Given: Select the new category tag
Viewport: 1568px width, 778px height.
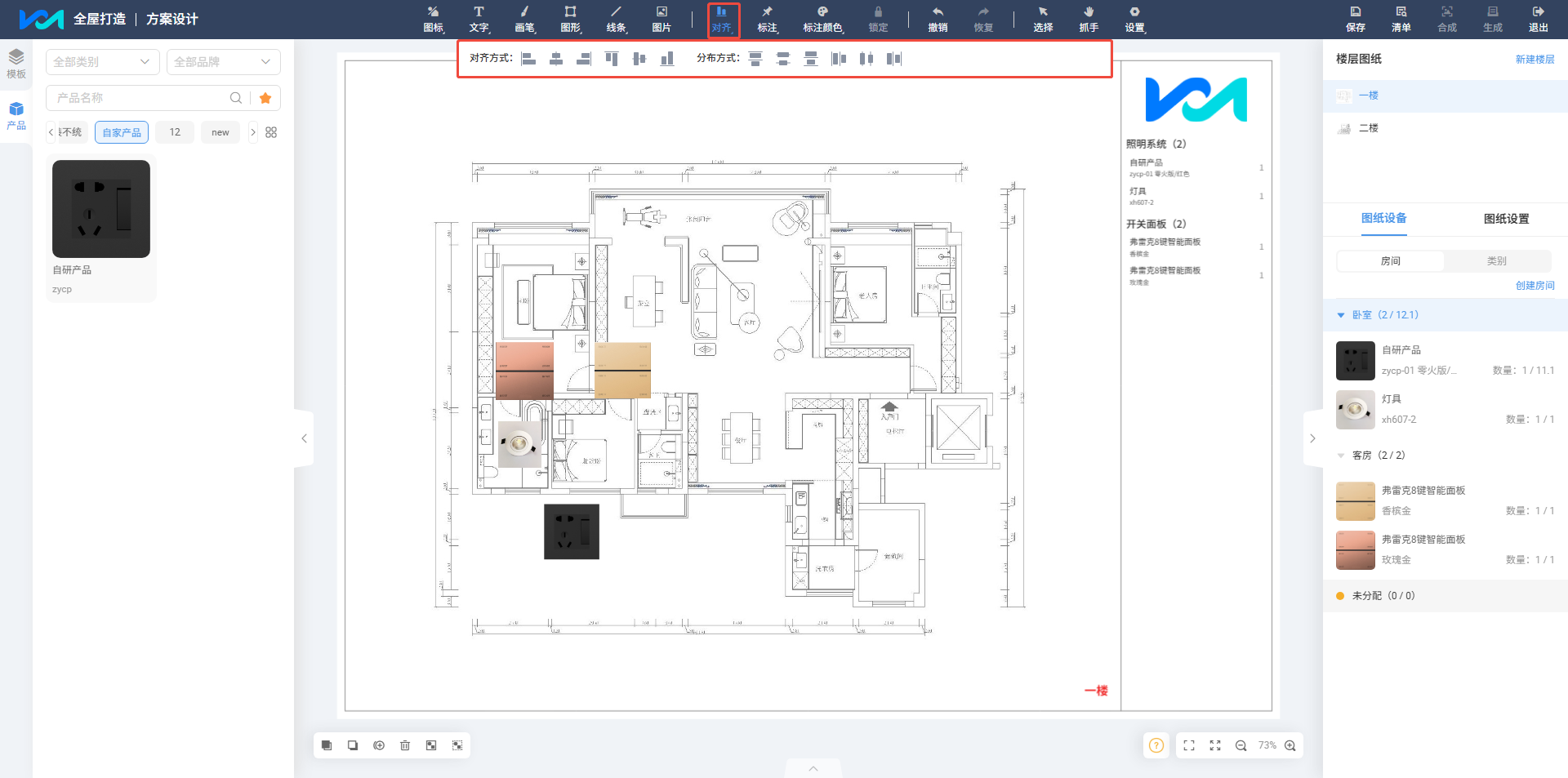Looking at the screenshot, I should point(220,132).
